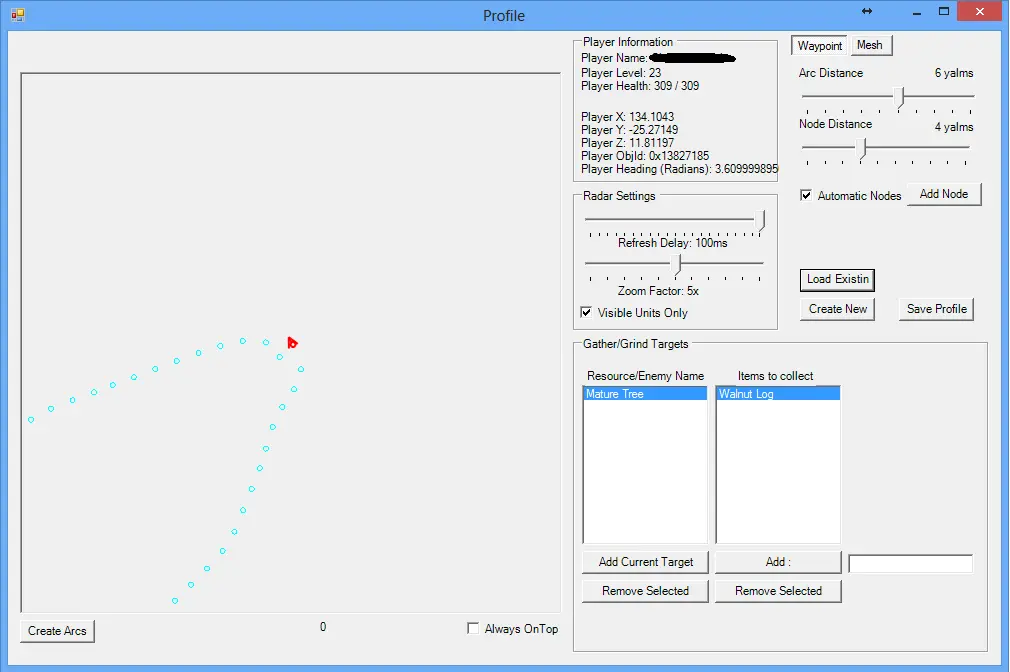
Task: Click the Create Arcs button
Action: point(57,631)
